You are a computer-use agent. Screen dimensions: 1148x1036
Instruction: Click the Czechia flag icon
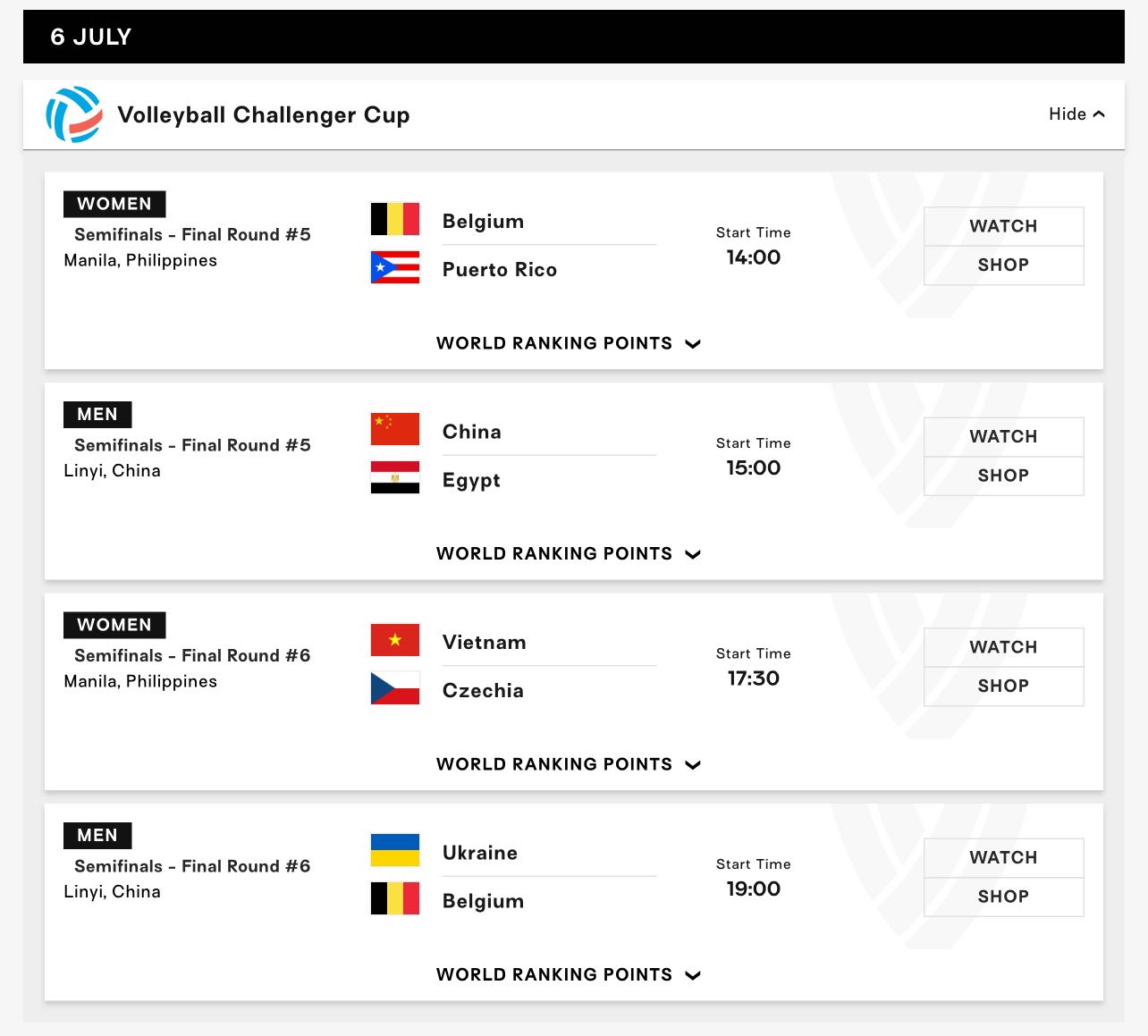click(x=395, y=688)
